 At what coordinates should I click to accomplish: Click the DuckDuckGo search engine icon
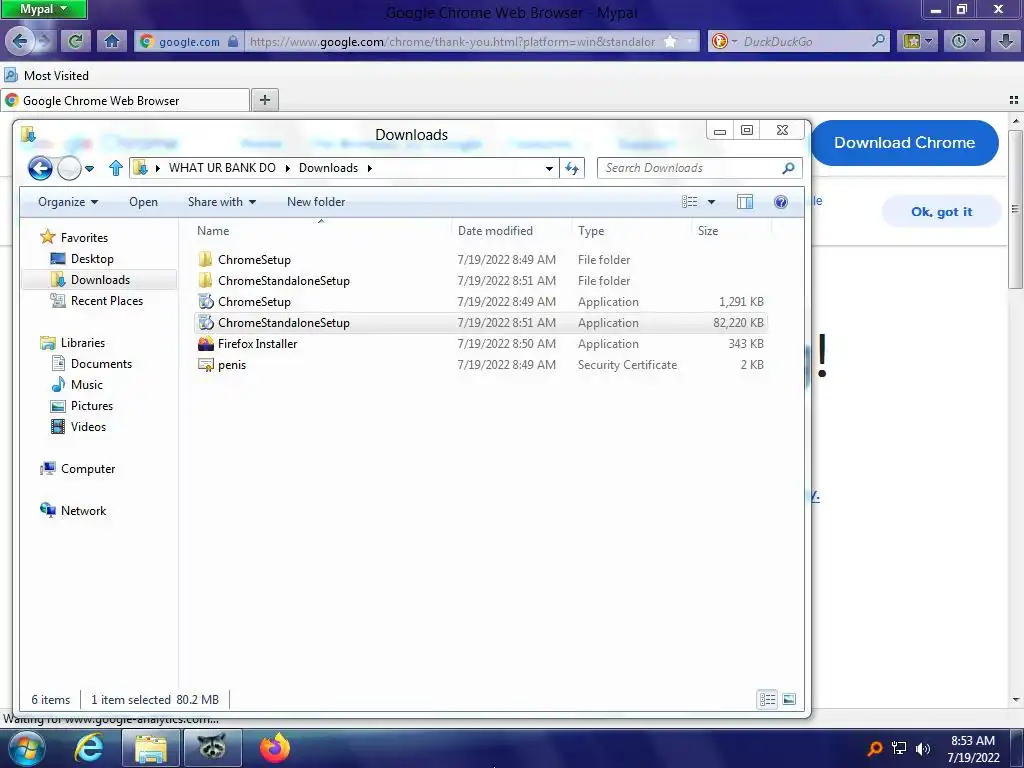(720, 41)
